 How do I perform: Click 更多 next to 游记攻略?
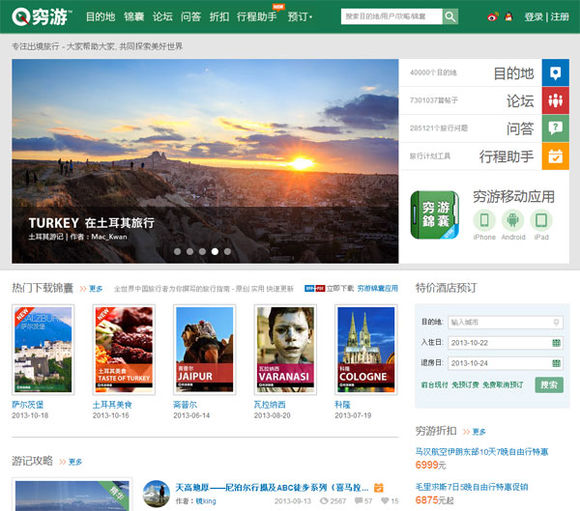pyautogui.click(x=75, y=462)
